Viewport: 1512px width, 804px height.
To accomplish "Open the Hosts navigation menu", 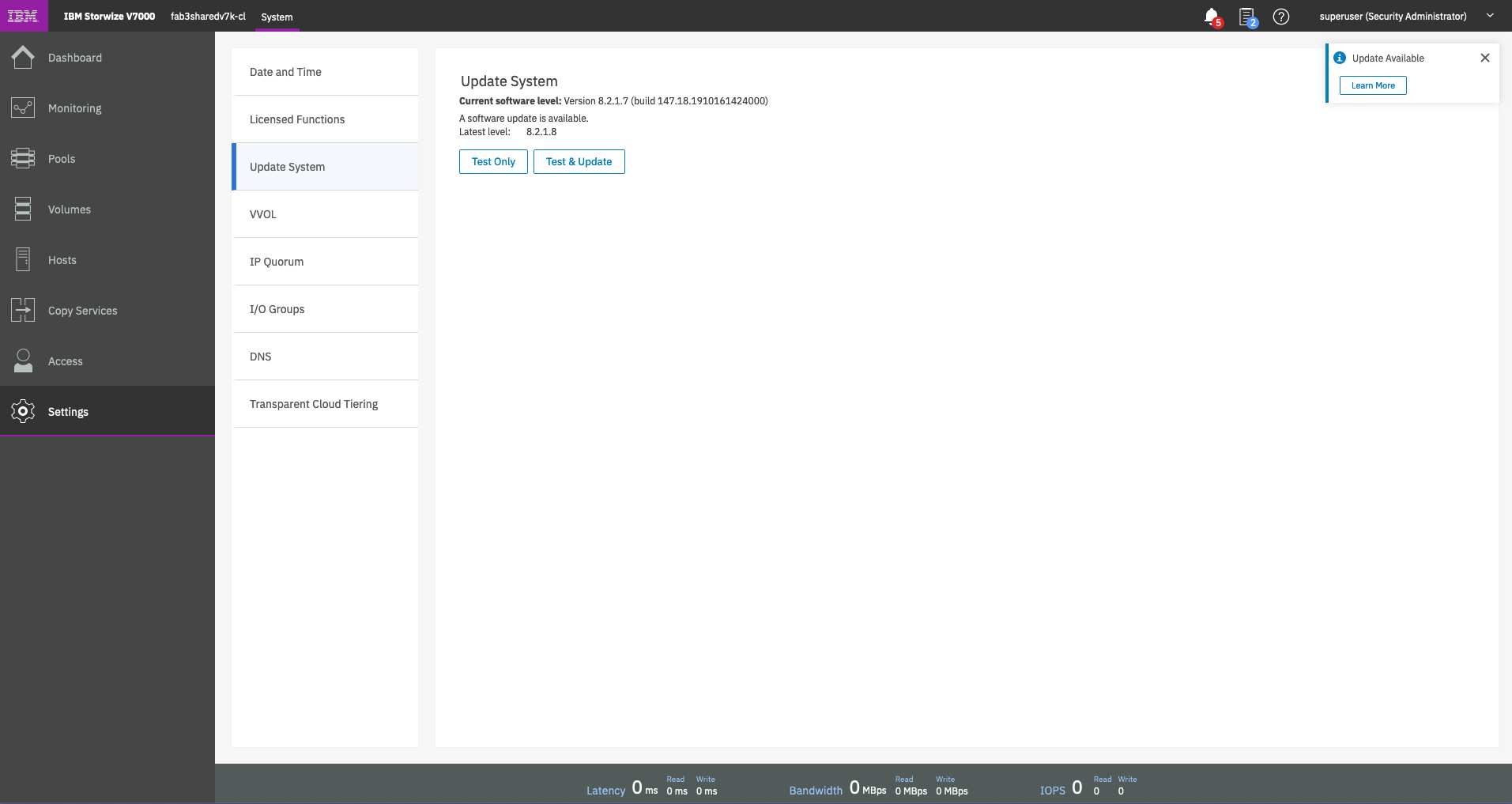I will point(62,260).
